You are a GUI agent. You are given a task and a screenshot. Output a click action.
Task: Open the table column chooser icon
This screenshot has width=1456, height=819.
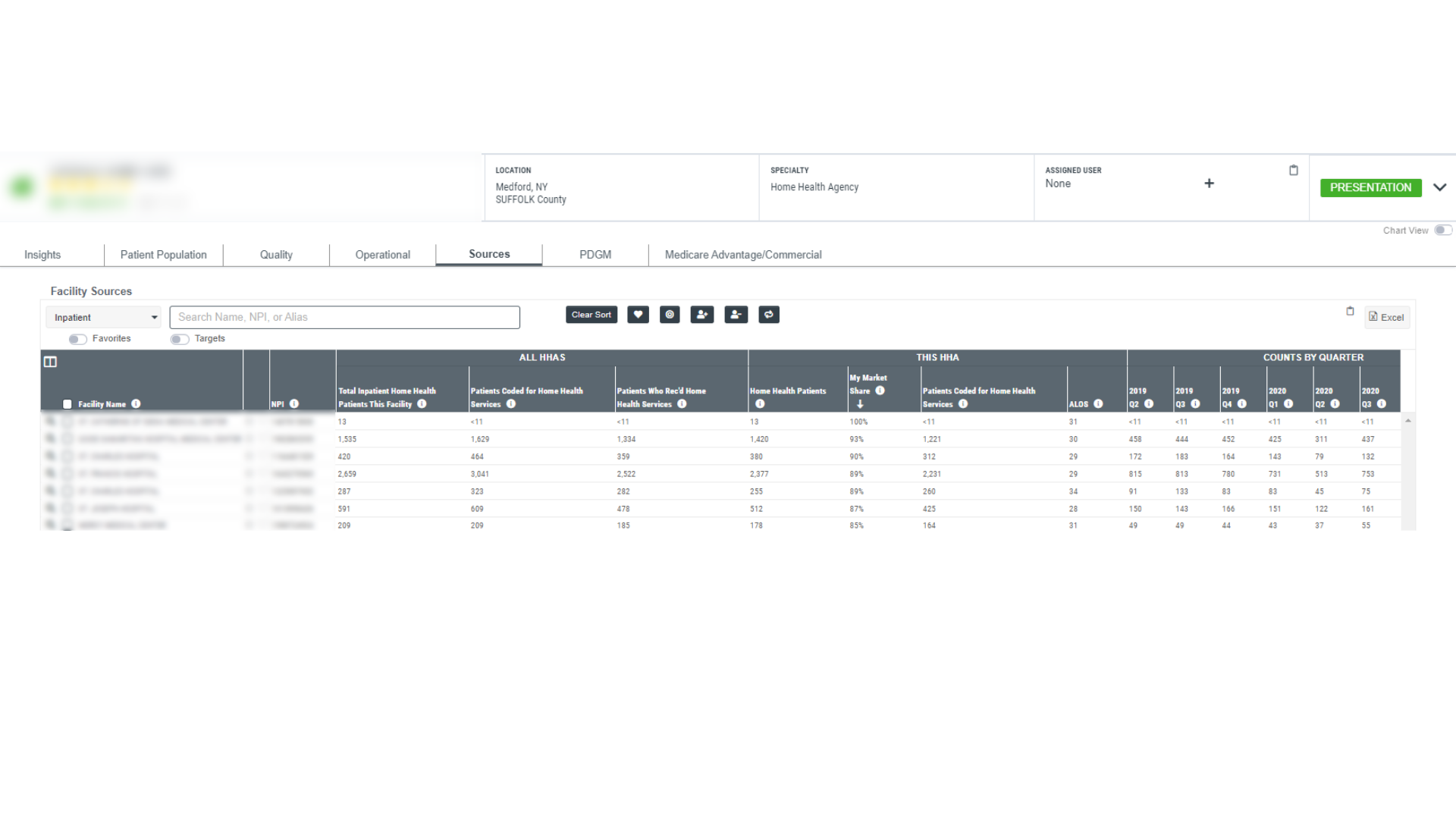point(50,362)
